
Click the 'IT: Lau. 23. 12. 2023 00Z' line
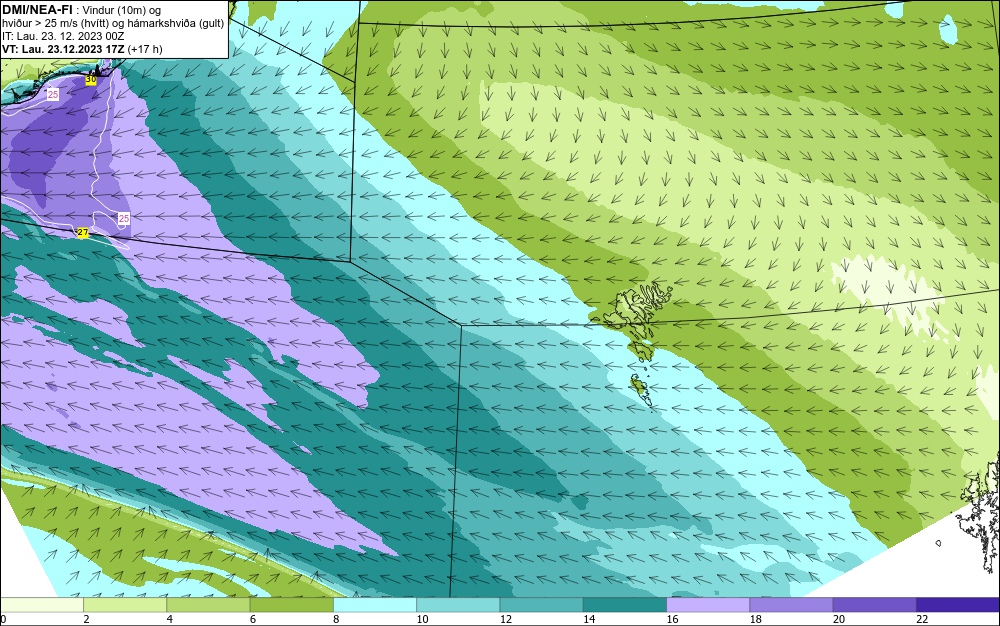click(63, 36)
